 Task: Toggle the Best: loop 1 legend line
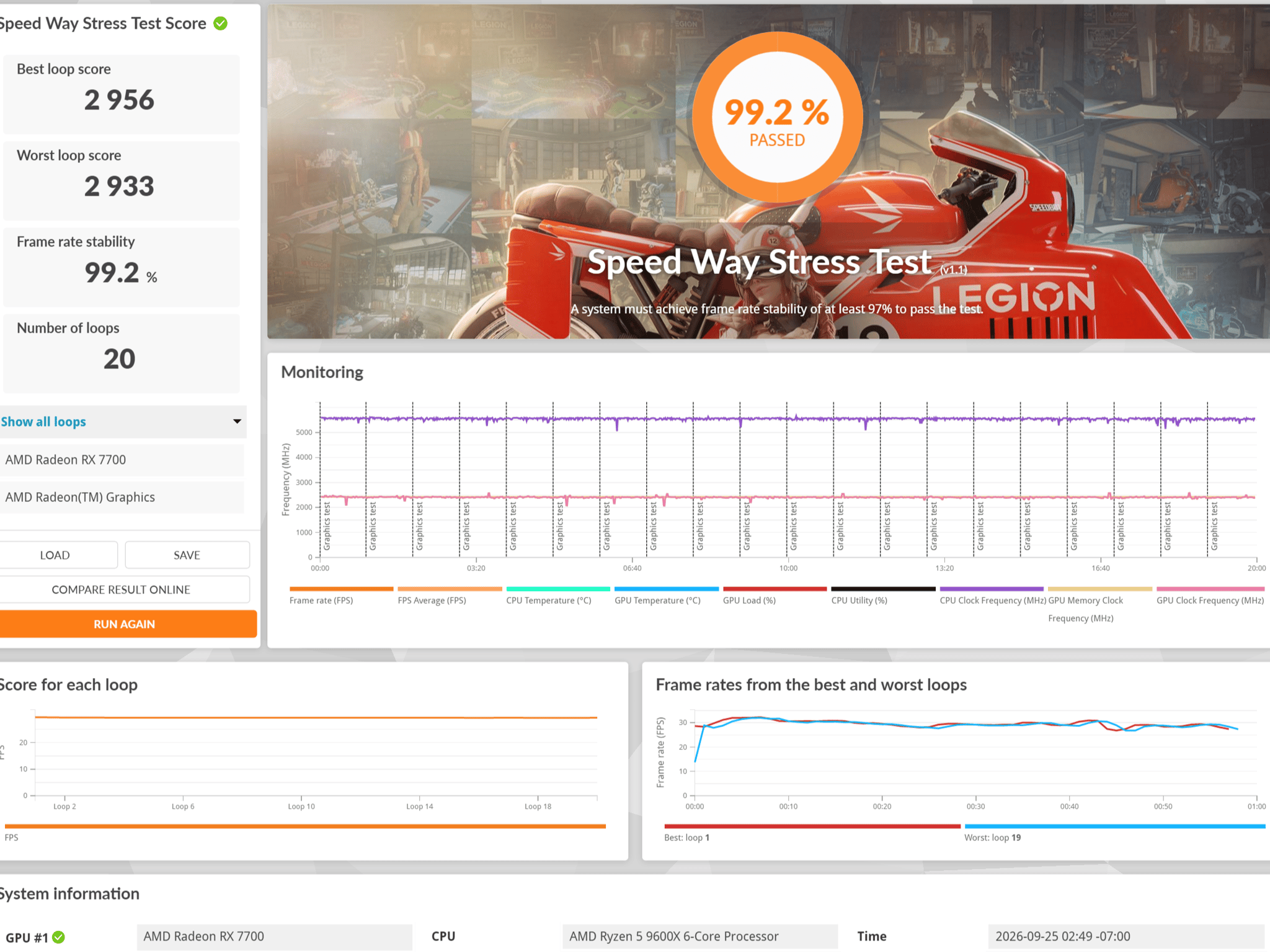click(812, 832)
